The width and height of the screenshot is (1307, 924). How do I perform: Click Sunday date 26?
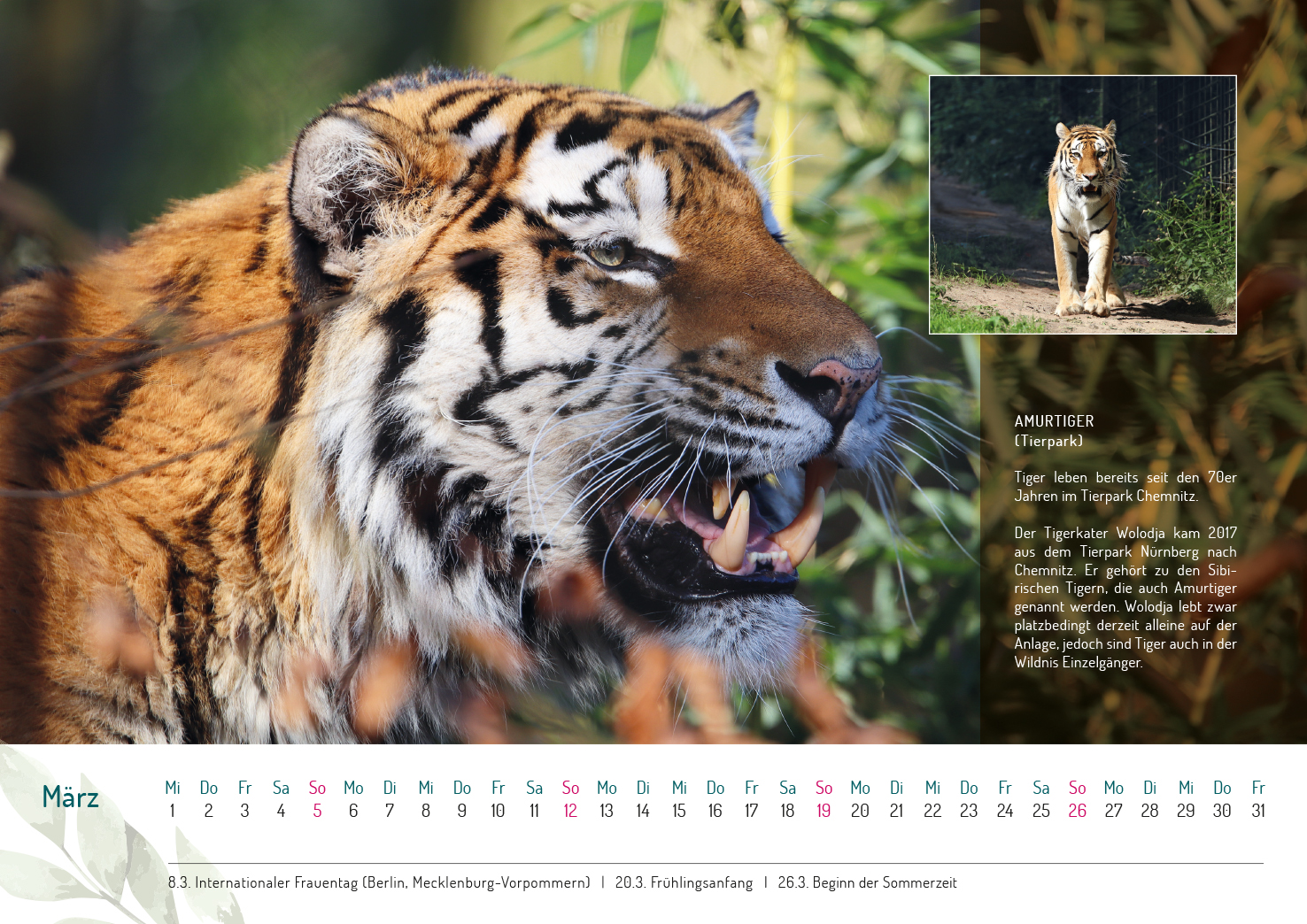tap(1078, 811)
